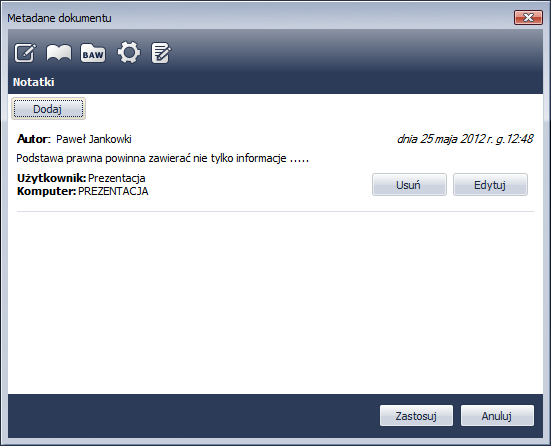Click the author name Paweł Jankowski
Image resolution: width=551 pixels, height=446 pixels.
coord(94,139)
